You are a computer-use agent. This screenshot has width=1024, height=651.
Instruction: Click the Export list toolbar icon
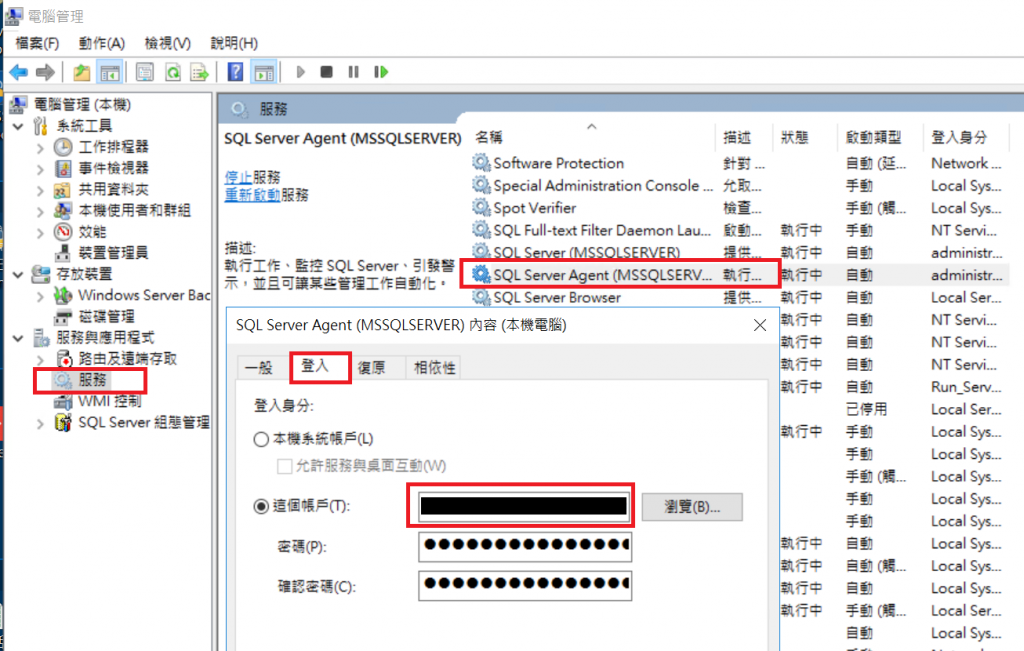point(199,72)
